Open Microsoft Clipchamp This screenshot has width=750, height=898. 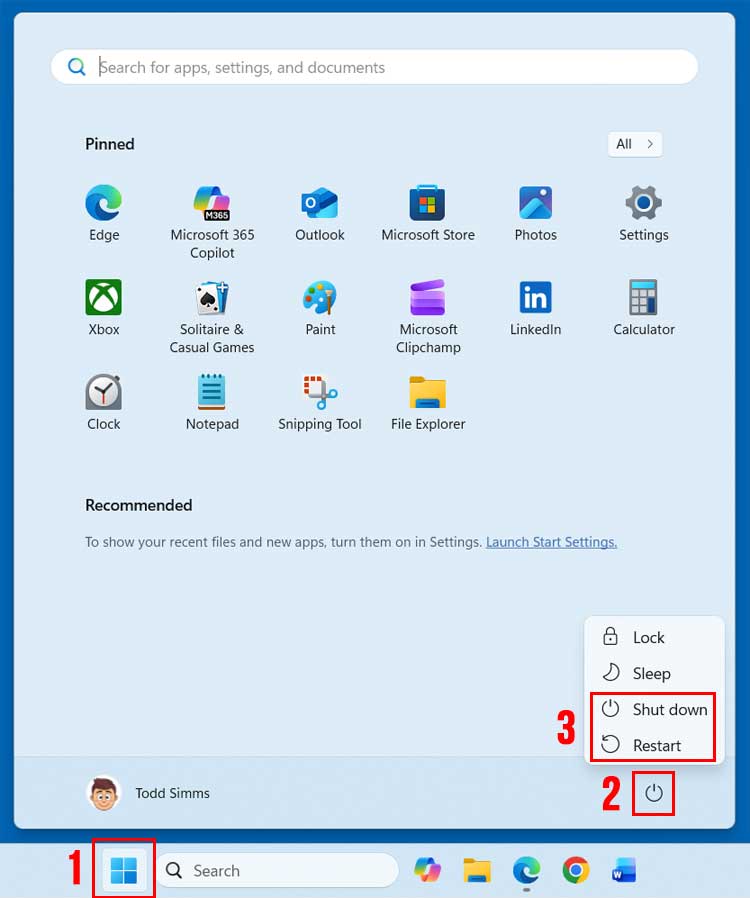(428, 317)
